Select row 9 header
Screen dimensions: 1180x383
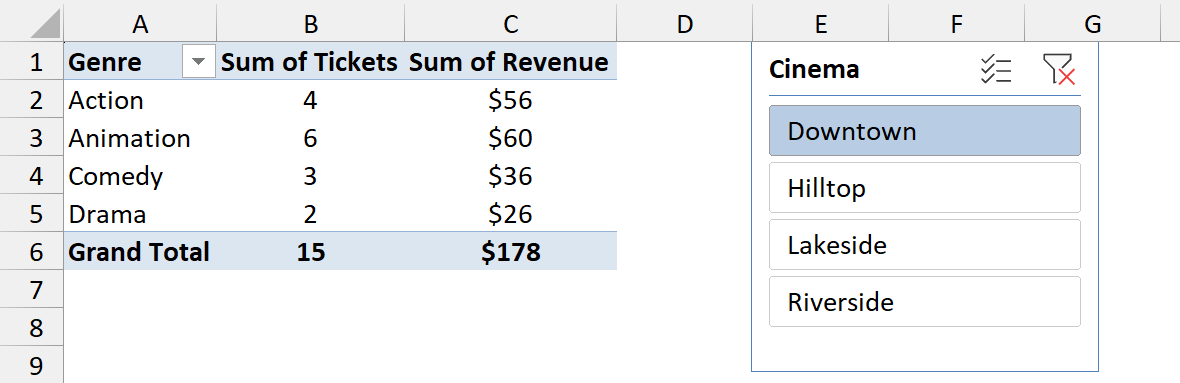point(32,366)
